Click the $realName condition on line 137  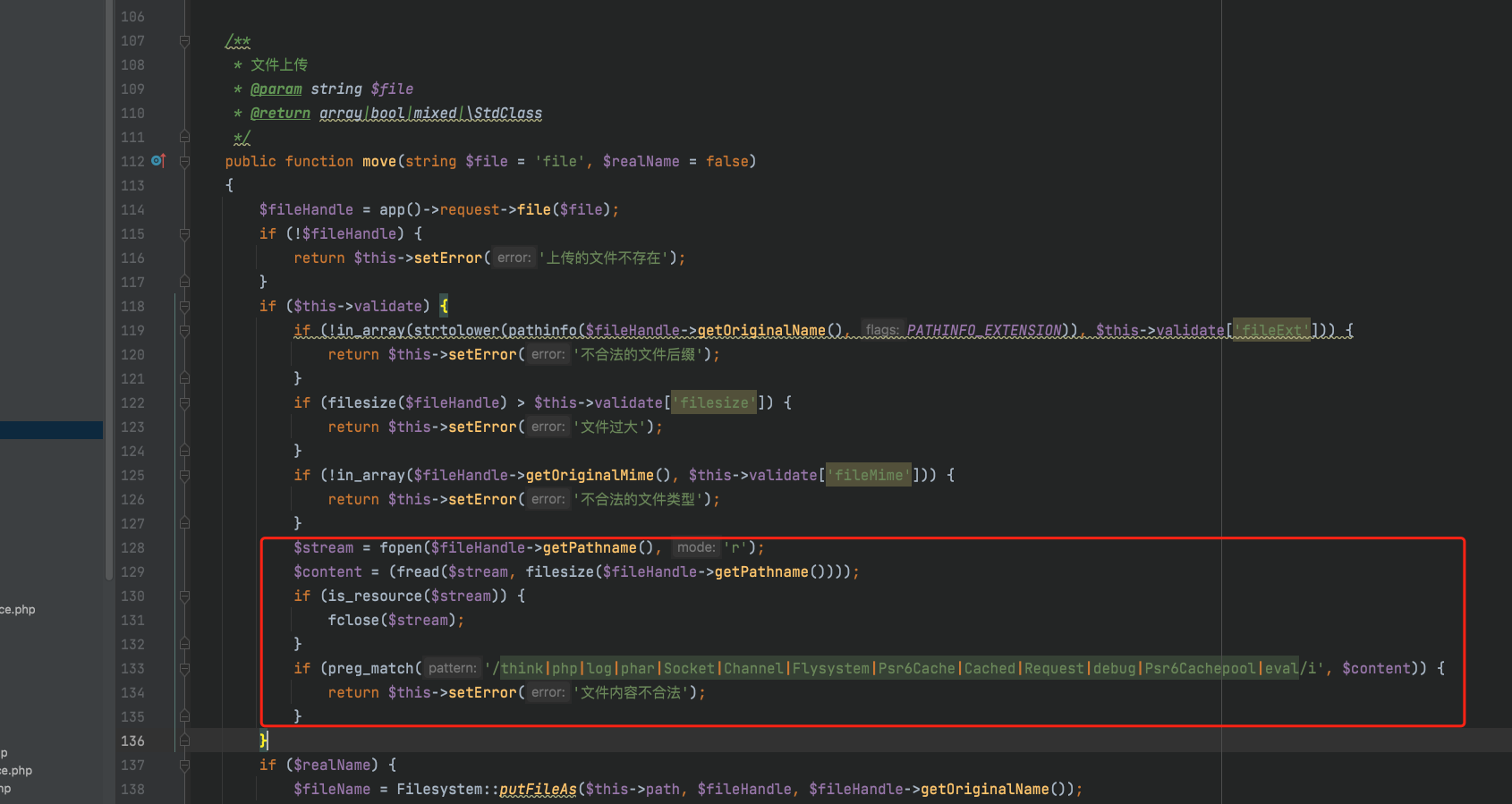332,766
